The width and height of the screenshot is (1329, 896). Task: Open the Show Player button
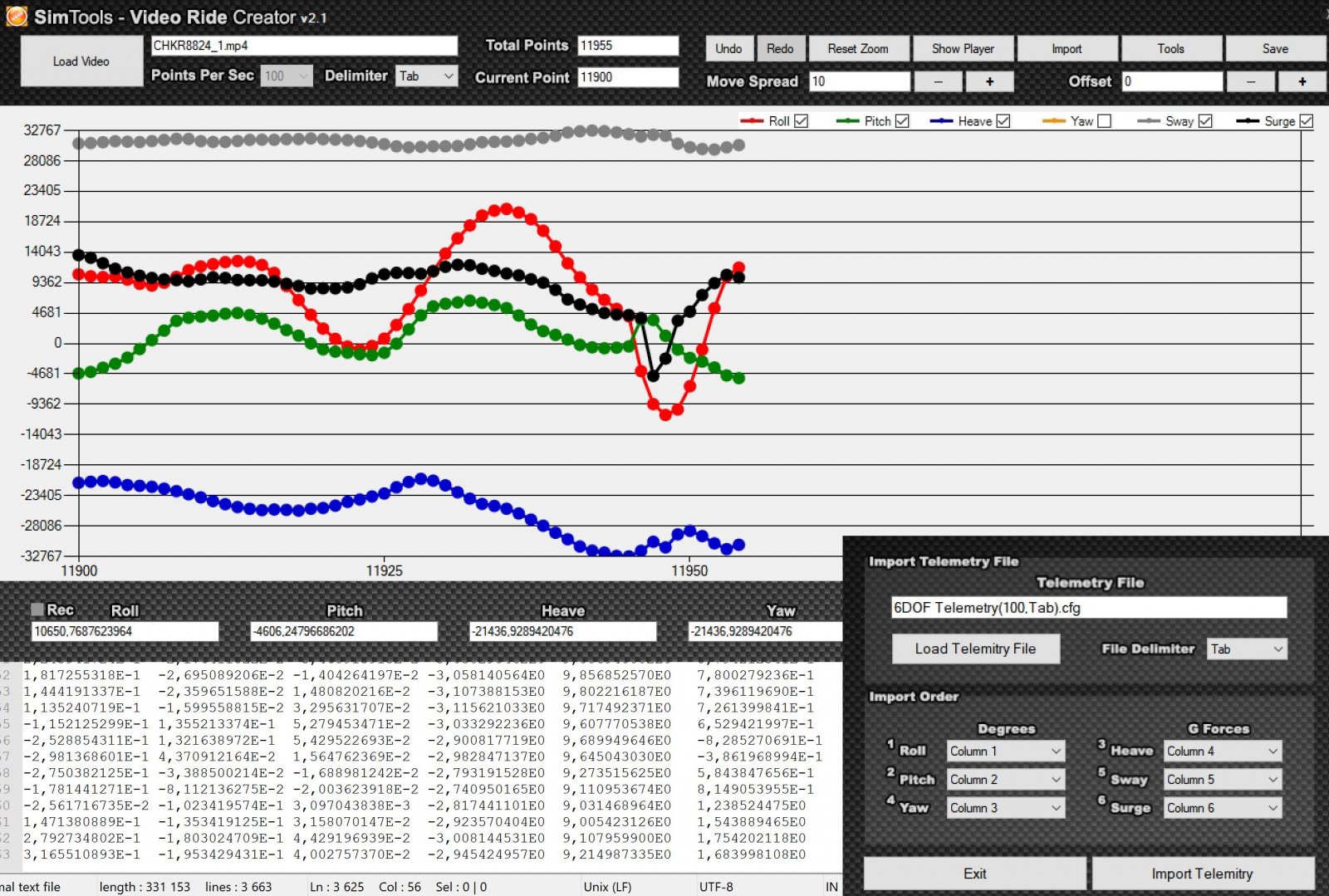(x=963, y=49)
